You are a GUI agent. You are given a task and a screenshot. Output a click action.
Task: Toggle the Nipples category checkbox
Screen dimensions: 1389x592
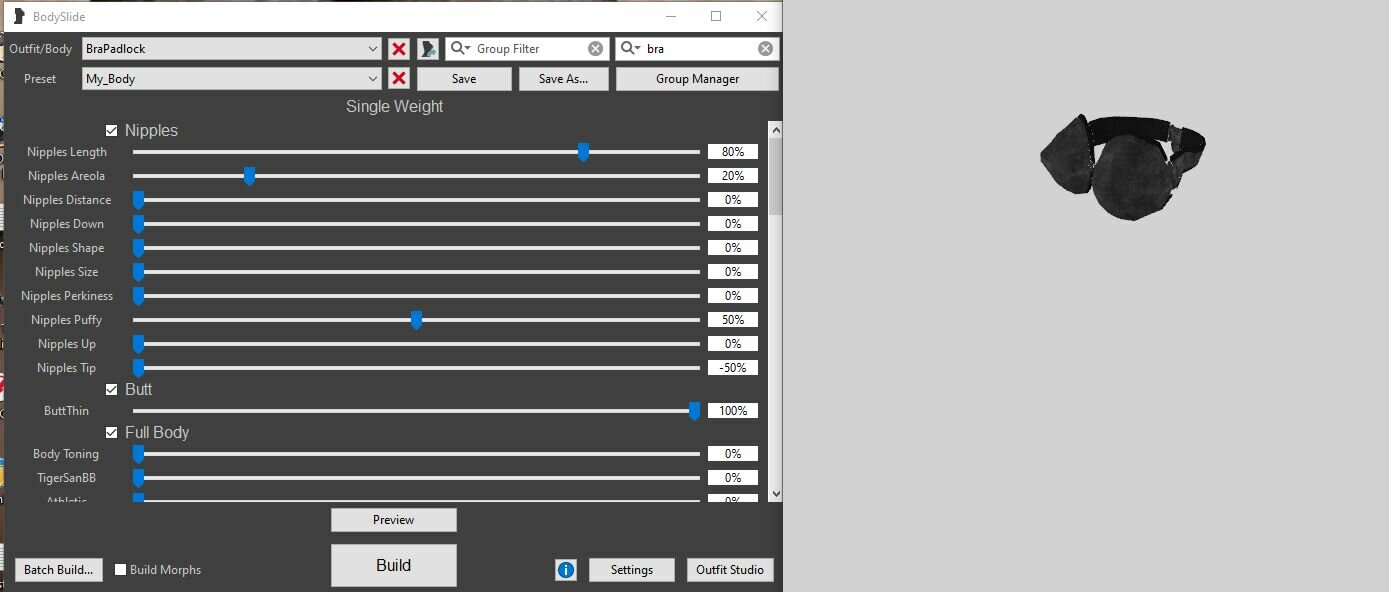click(x=112, y=131)
